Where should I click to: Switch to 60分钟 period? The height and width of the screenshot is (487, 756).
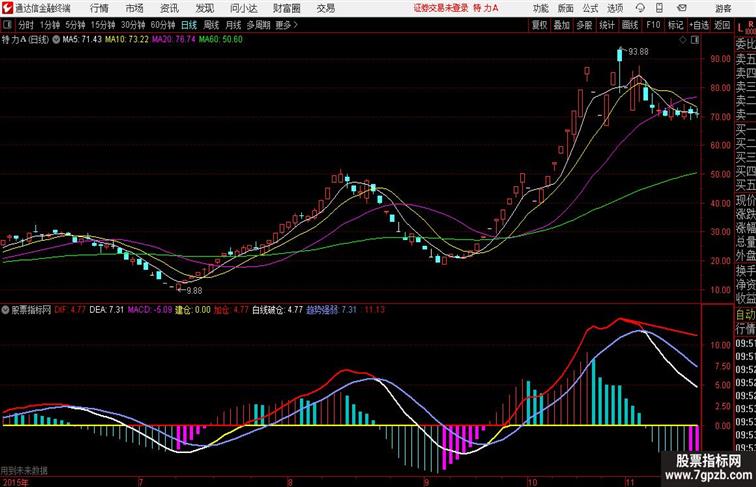click(x=163, y=25)
